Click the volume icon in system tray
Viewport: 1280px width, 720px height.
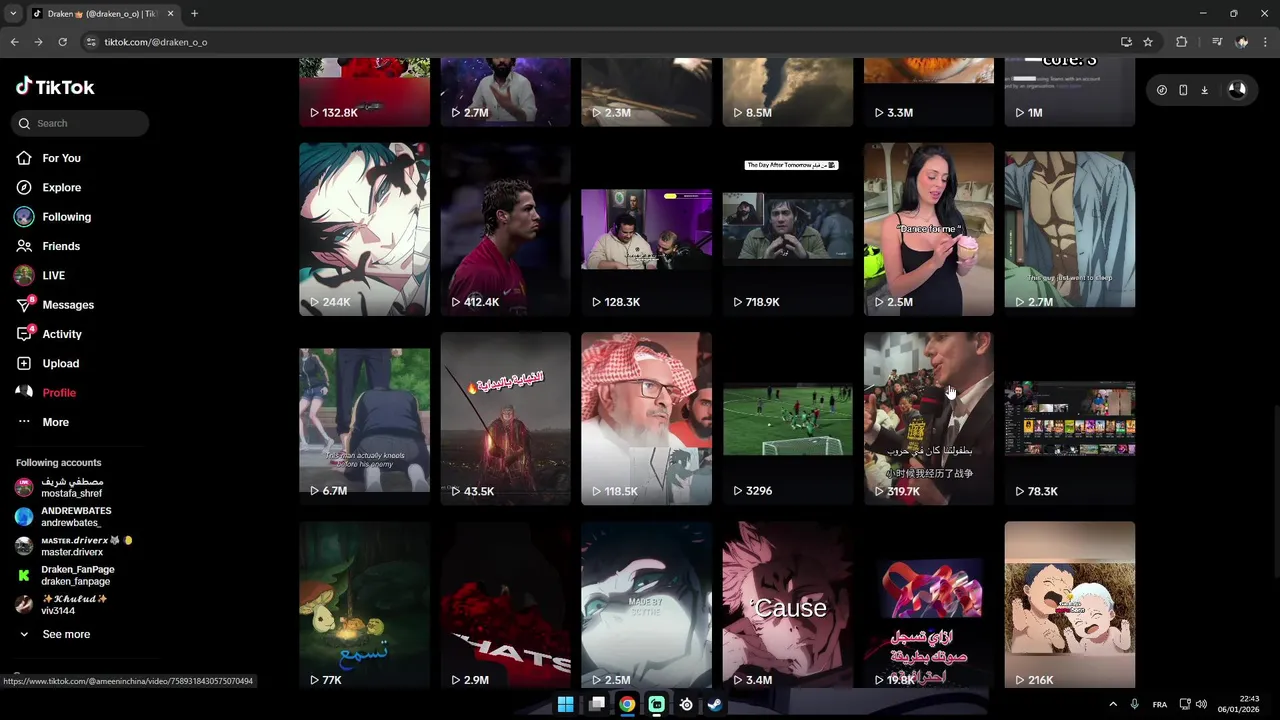[x=1201, y=704]
